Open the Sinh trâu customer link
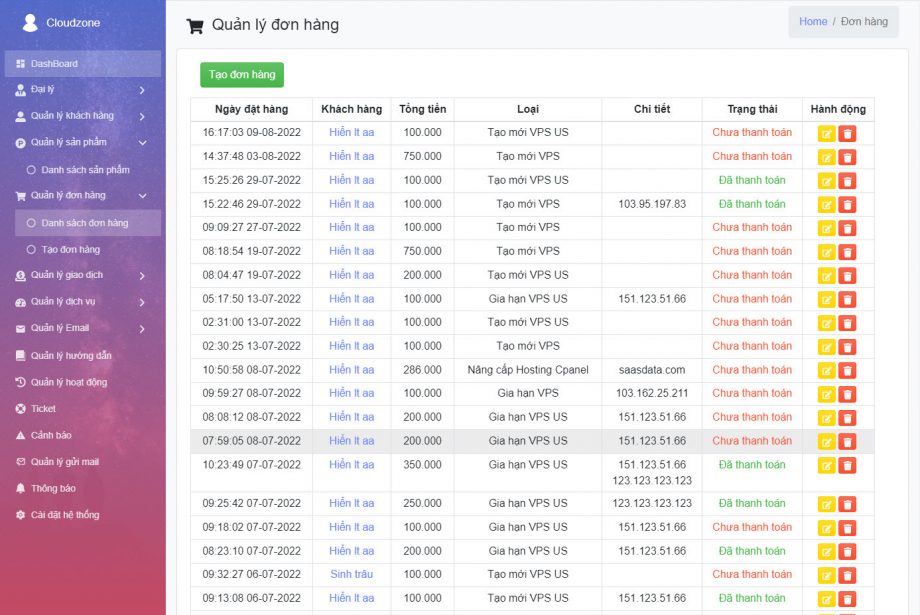The width and height of the screenshot is (920, 615). click(352, 574)
